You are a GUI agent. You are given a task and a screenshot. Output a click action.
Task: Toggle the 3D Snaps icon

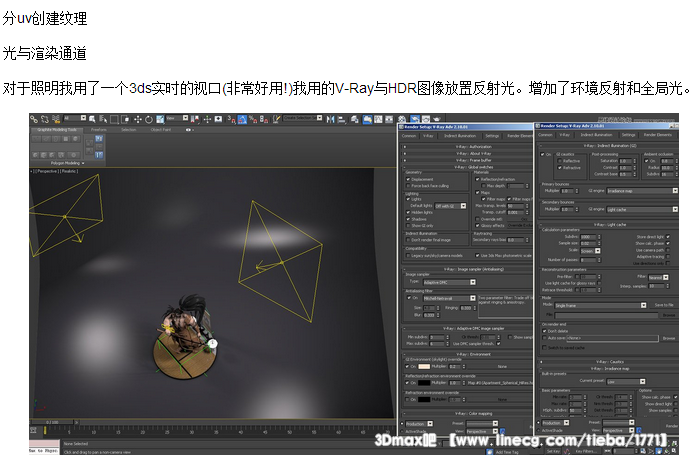pyautogui.click(x=231, y=119)
